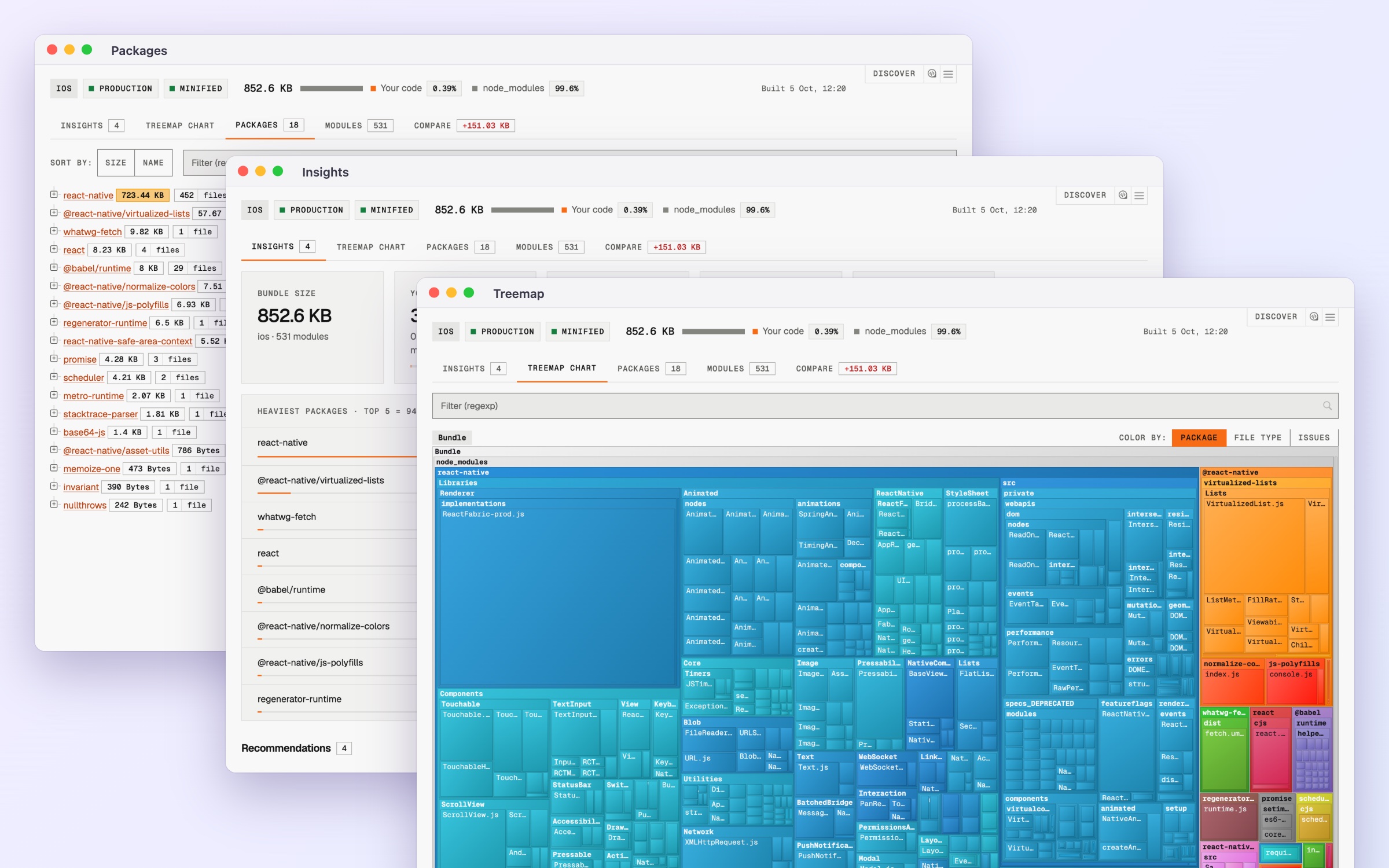Select TREEMAP CHART tab in Packages window
The image size is (1389, 868).
(x=179, y=126)
